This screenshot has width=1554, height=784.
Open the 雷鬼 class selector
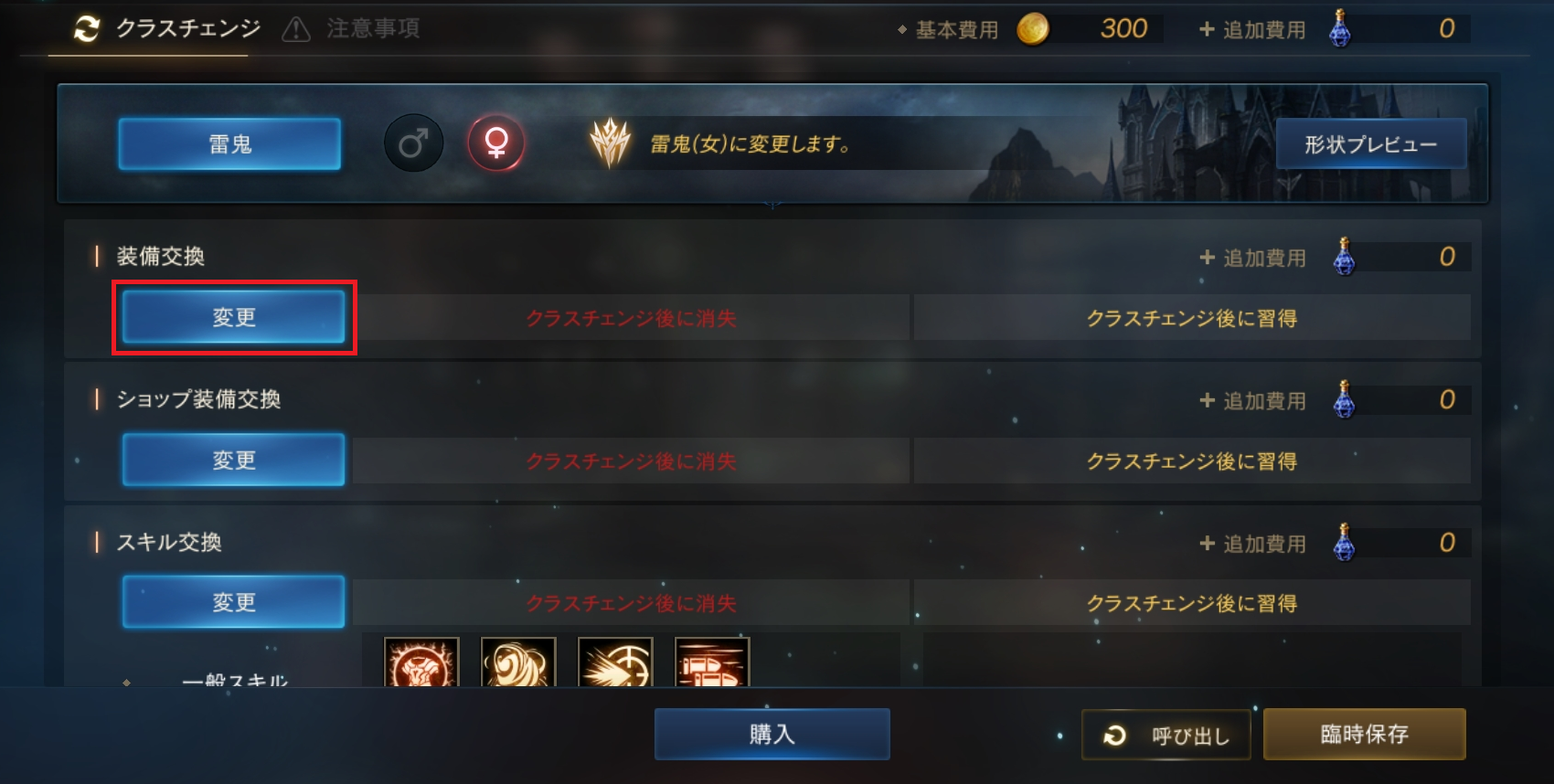click(229, 143)
